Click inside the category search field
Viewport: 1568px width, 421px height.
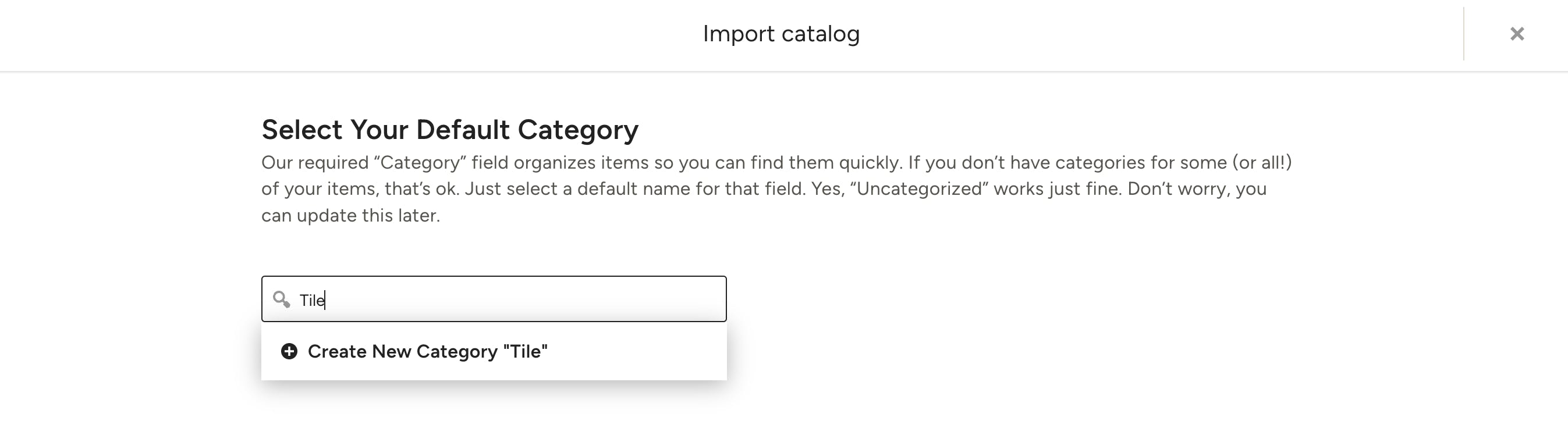point(493,299)
